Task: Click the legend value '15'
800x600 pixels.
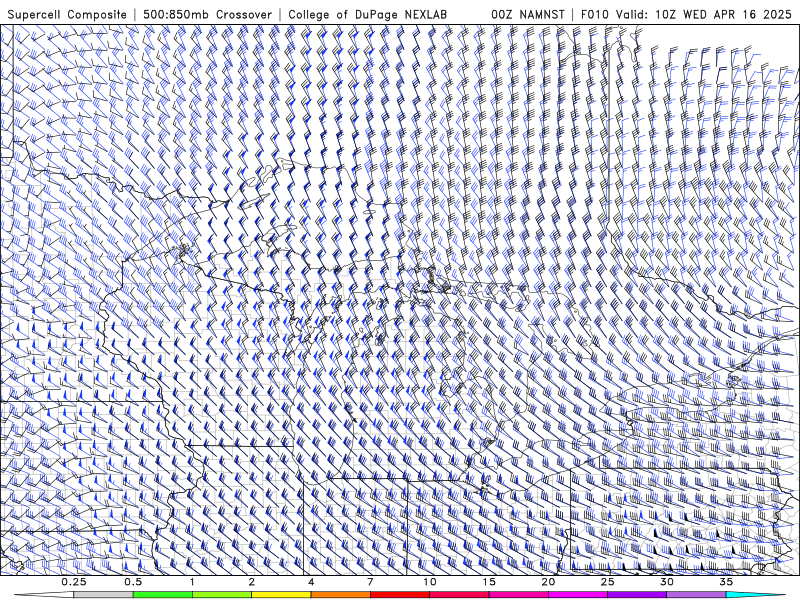Action: click(489, 582)
